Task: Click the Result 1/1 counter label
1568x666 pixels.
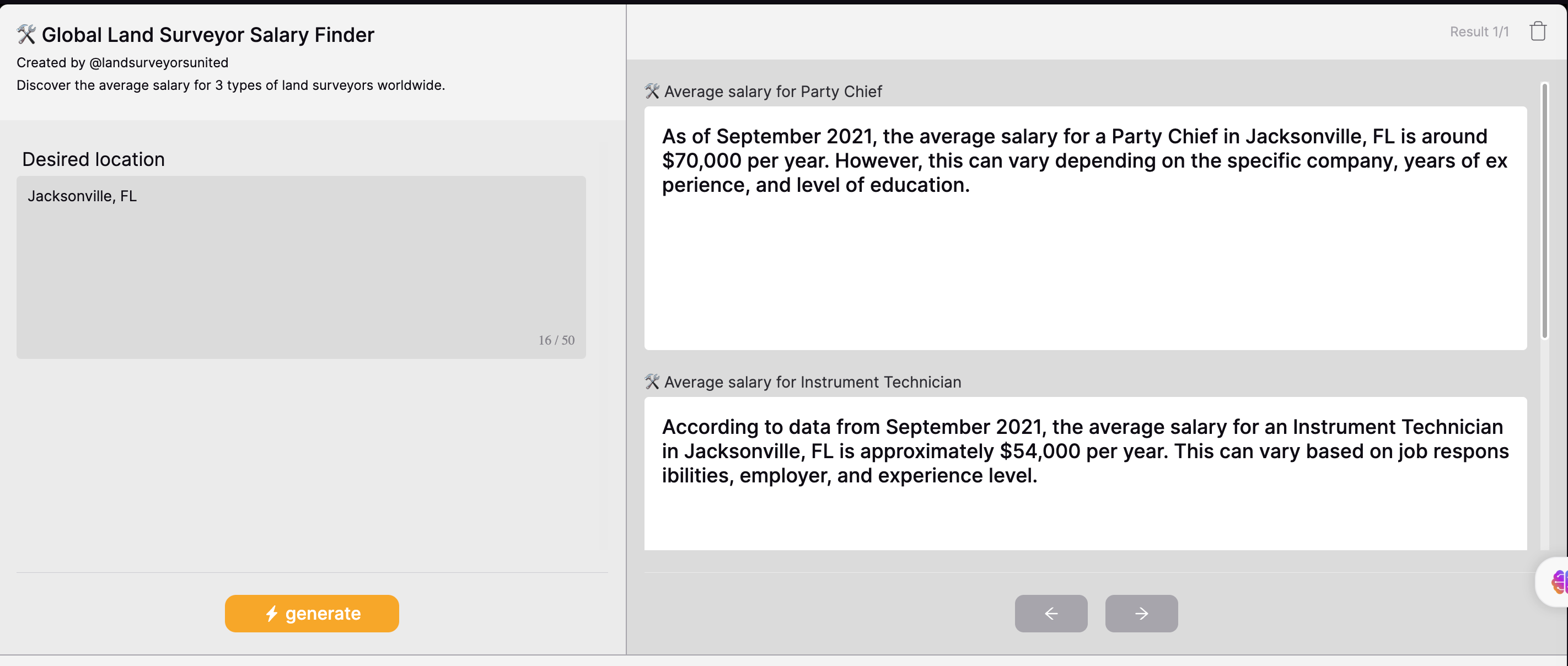Action: (1479, 31)
